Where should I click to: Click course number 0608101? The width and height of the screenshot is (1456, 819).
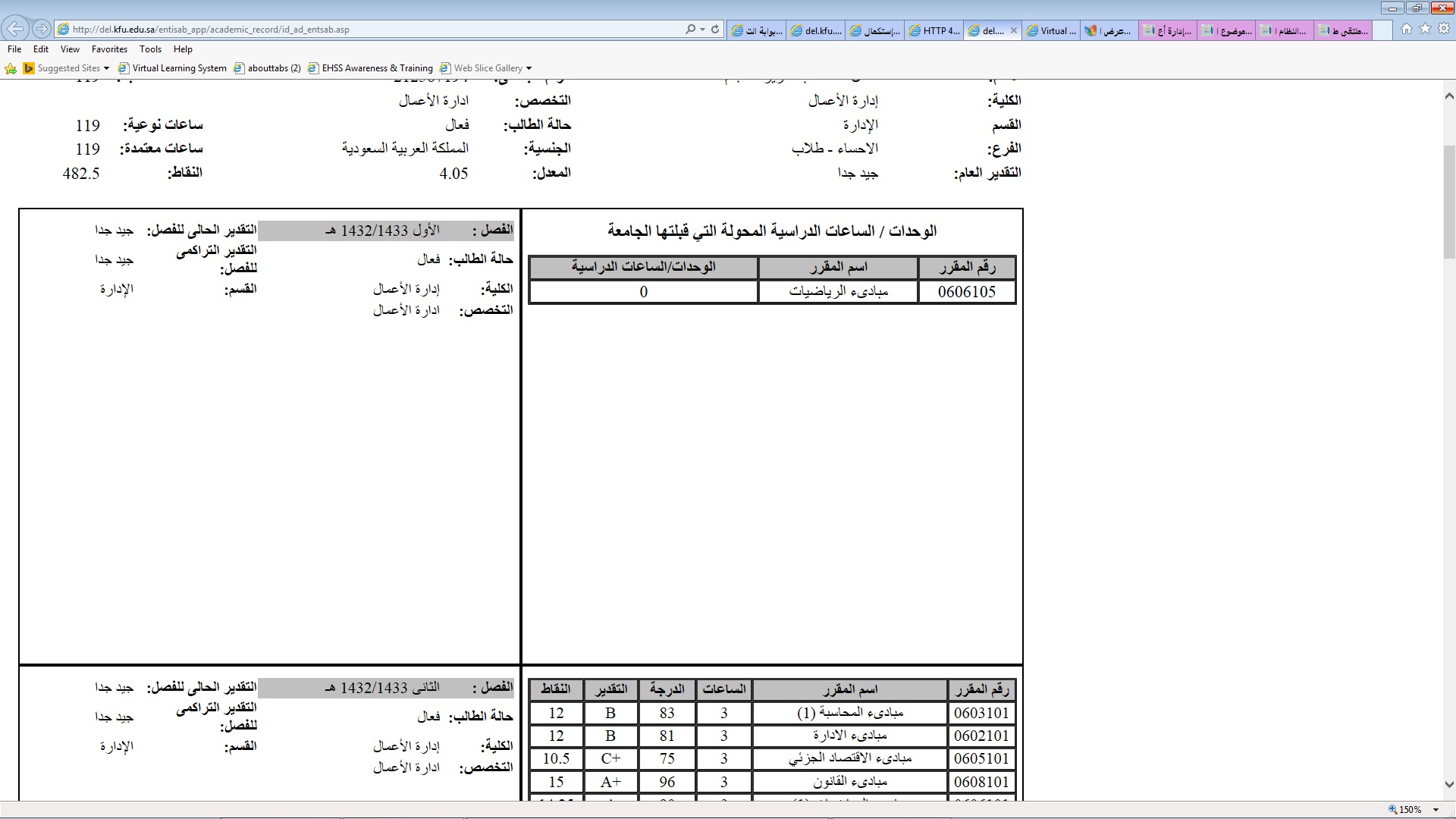pyautogui.click(x=981, y=782)
